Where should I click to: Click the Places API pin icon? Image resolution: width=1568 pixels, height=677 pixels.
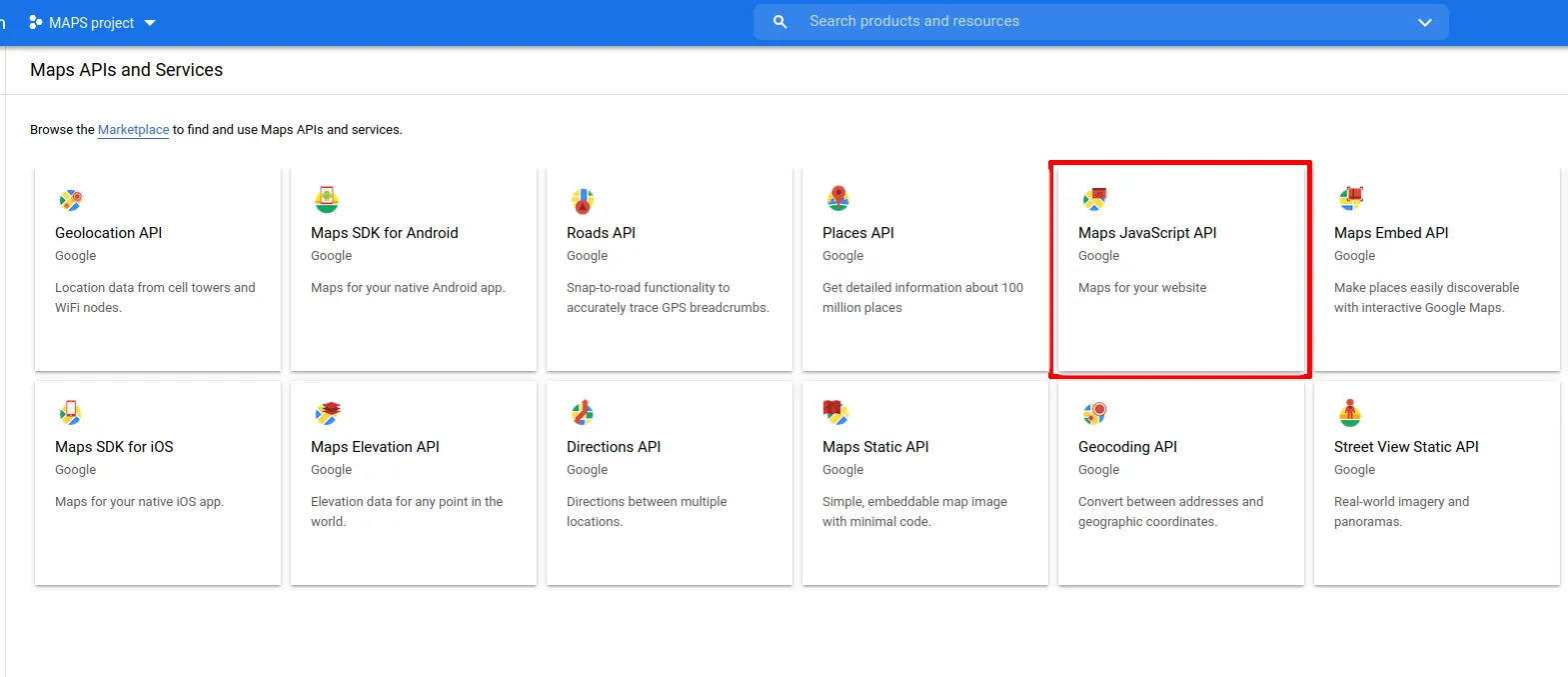[x=838, y=199]
